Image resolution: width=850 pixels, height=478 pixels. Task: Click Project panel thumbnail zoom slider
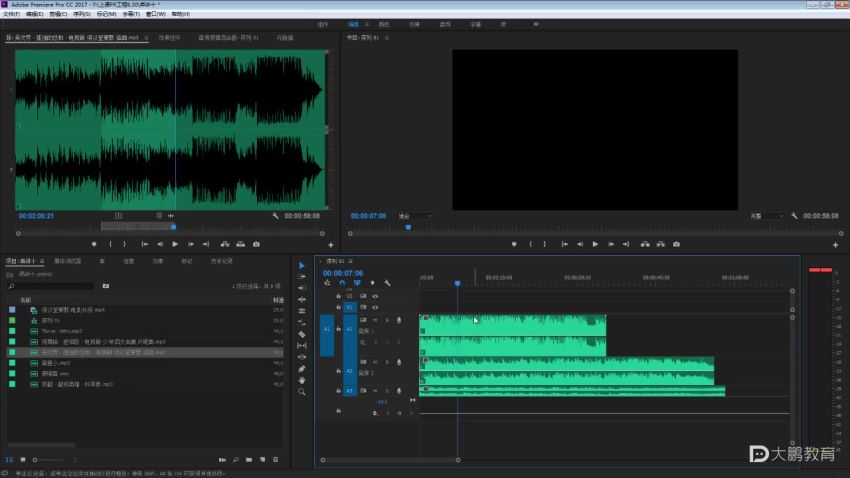pyautogui.click(x=49, y=460)
